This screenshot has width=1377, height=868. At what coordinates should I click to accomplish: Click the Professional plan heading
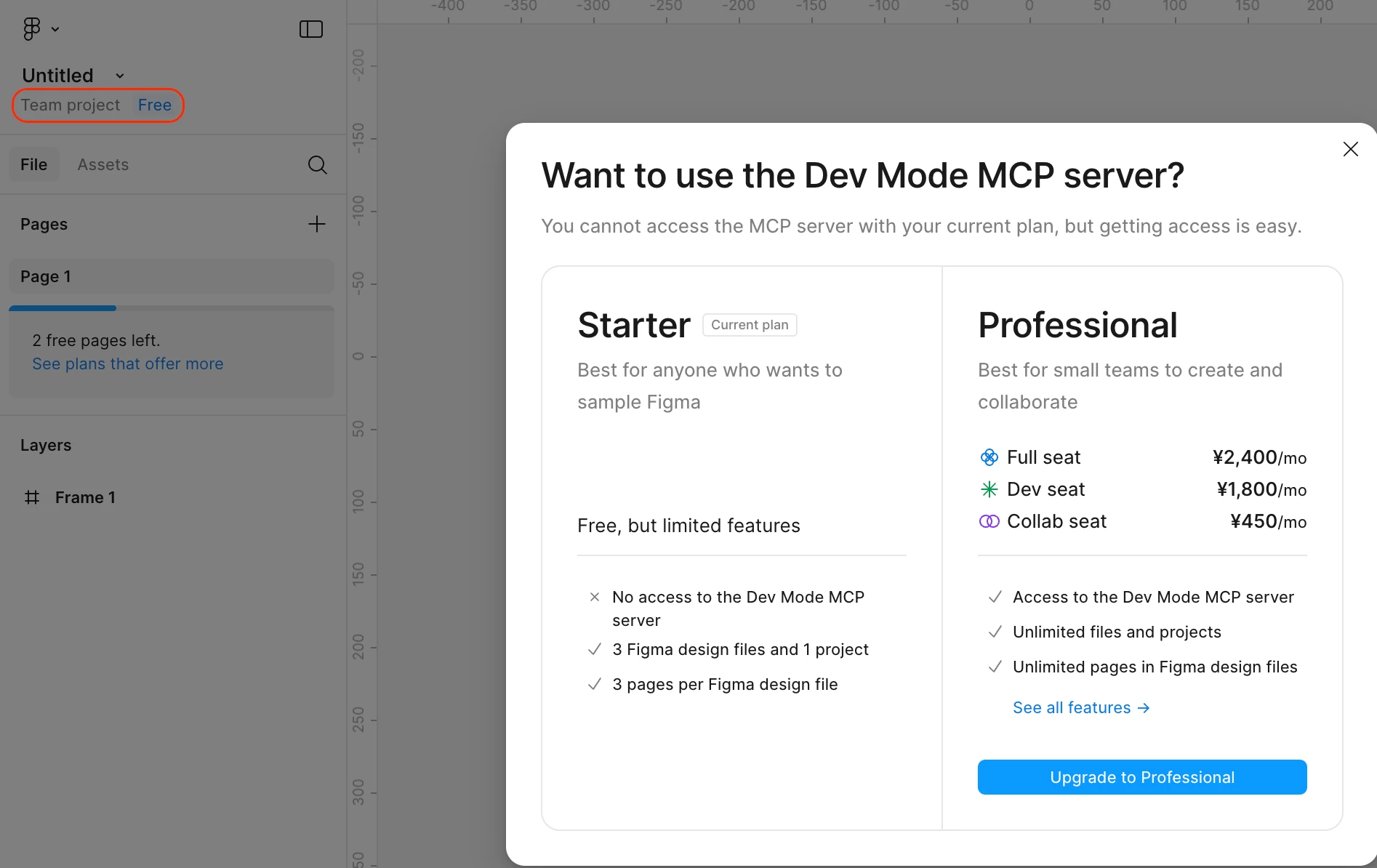pos(1077,325)
